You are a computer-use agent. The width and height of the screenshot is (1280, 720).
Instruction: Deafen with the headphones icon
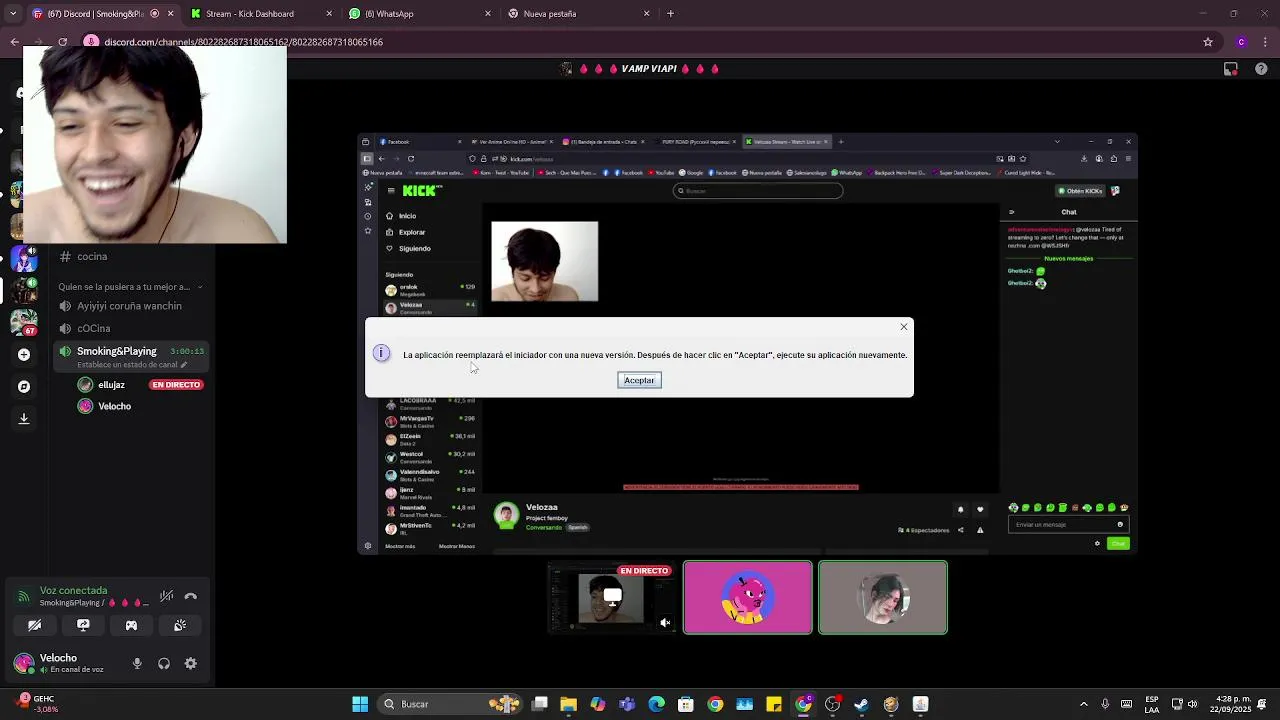(164, 663)
